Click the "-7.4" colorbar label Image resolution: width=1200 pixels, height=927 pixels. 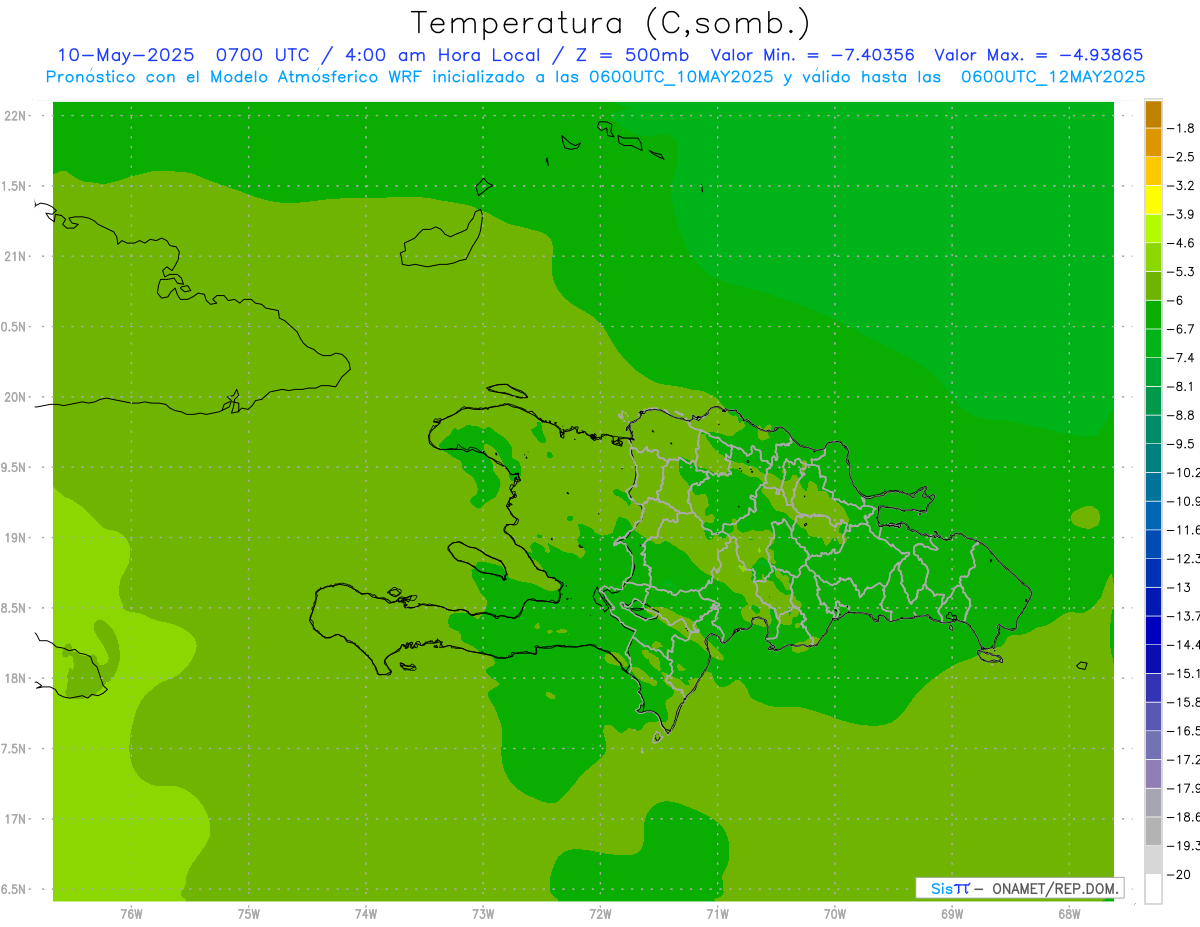tap(1182, 357)
